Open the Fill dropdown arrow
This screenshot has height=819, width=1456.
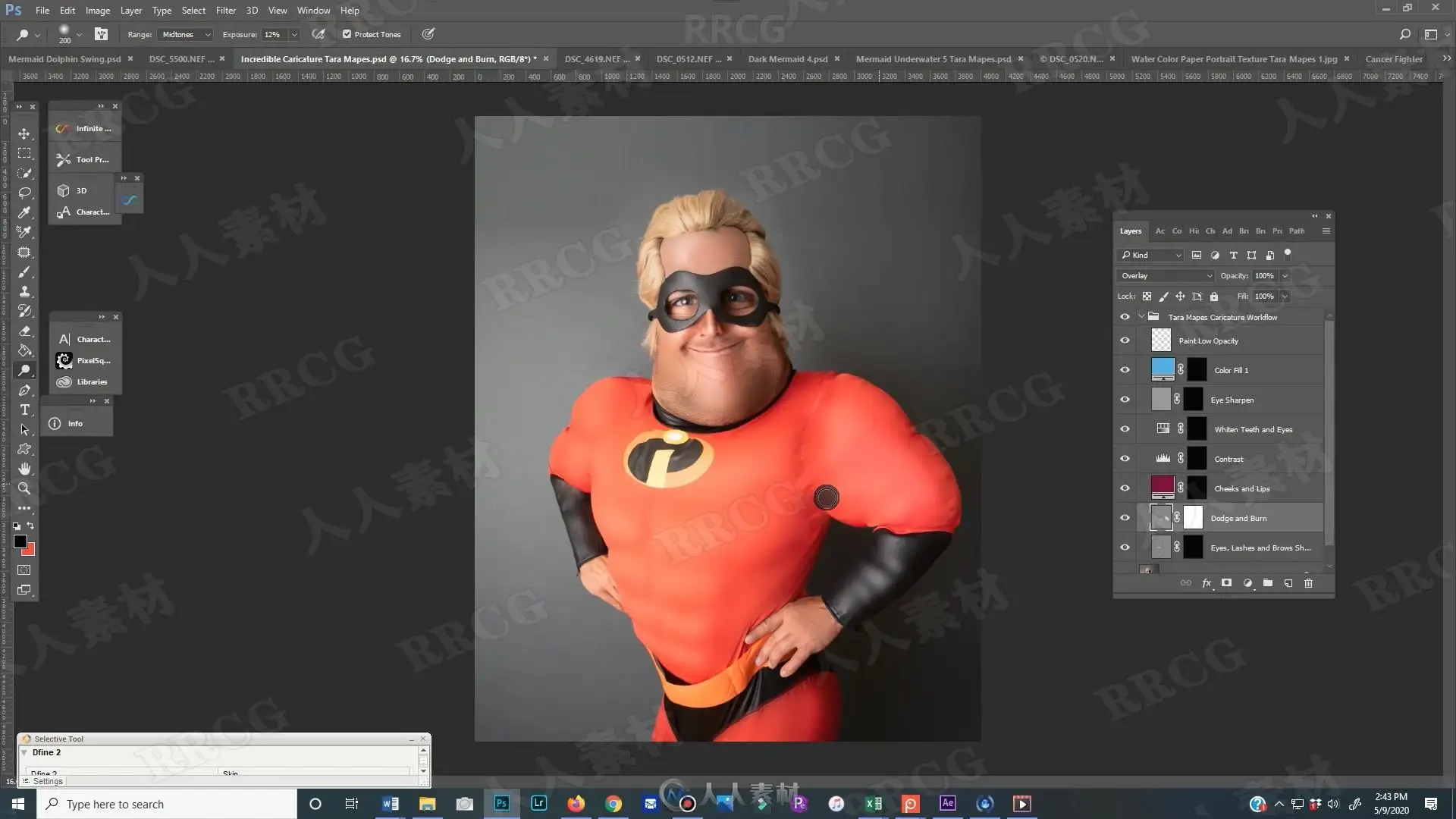point(1285,297)
